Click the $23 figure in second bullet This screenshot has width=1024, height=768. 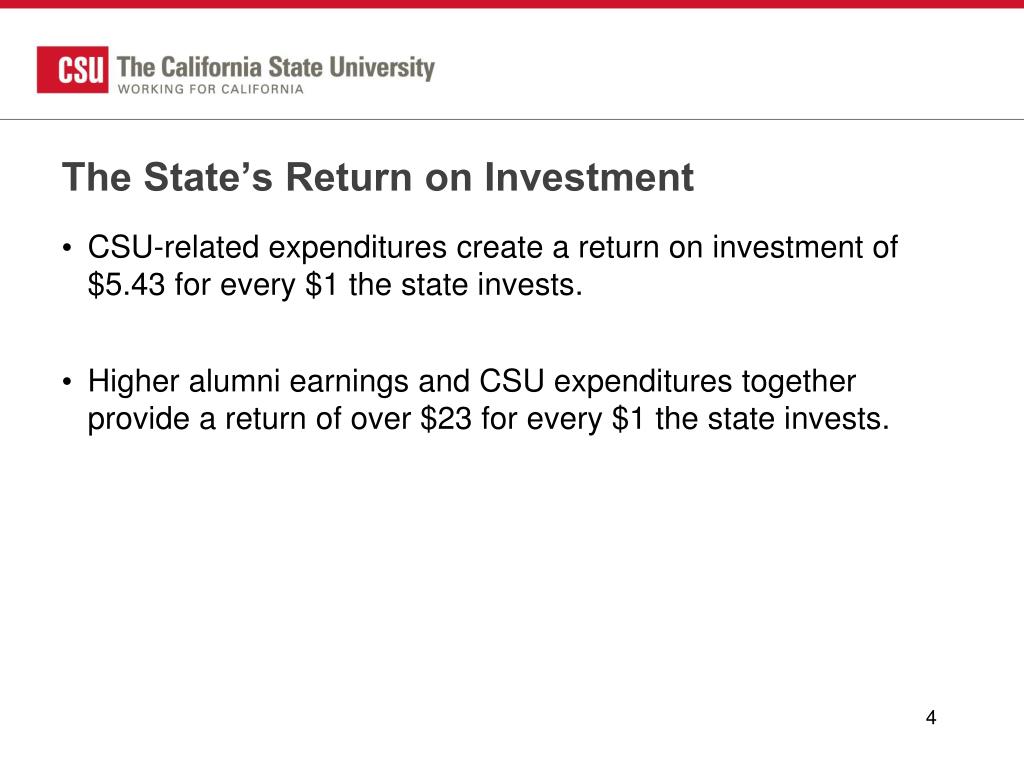pos(446,419)
